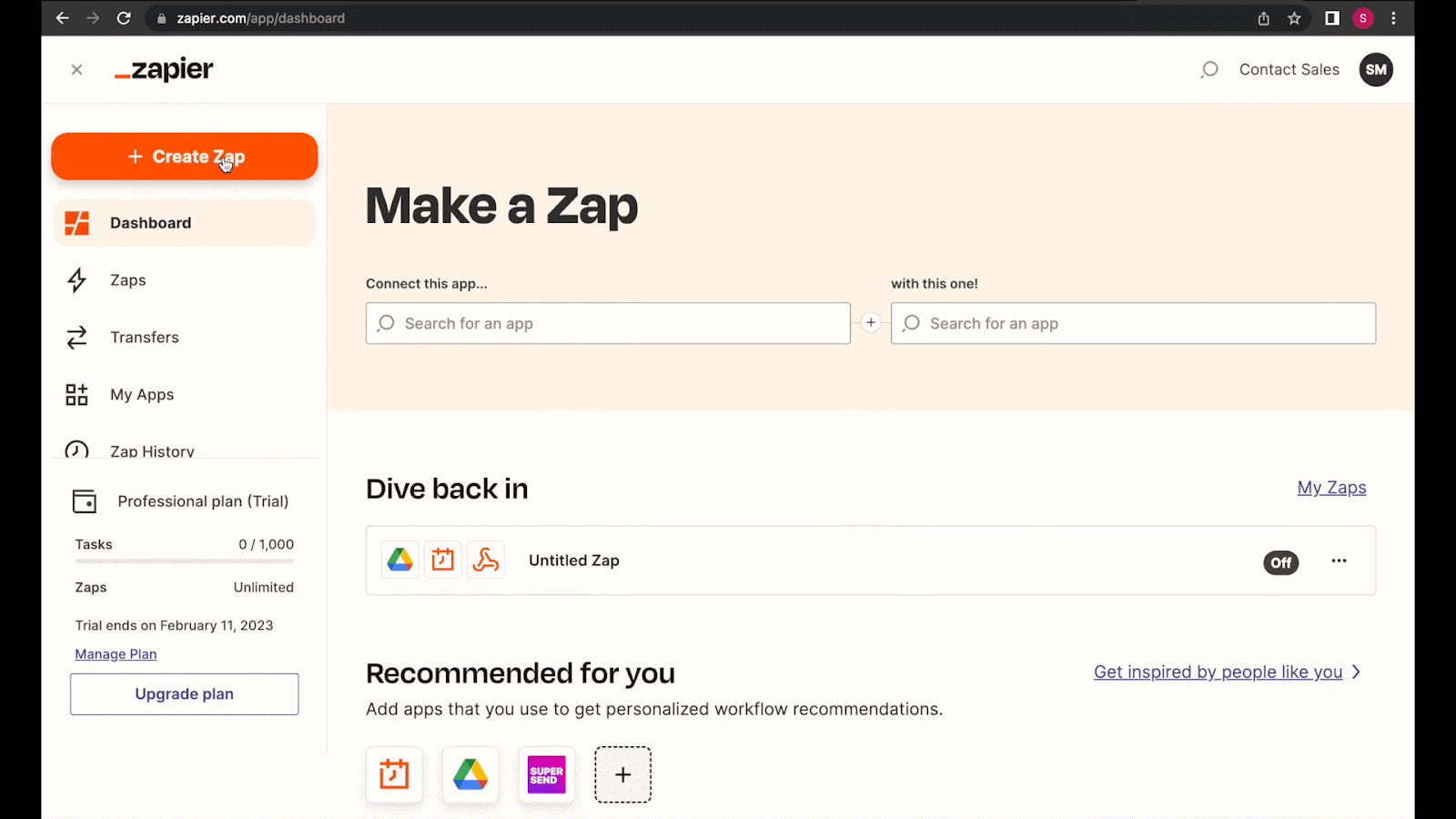
Task: Click the 'with this one' search field
Action: [x=1133, y=323]
